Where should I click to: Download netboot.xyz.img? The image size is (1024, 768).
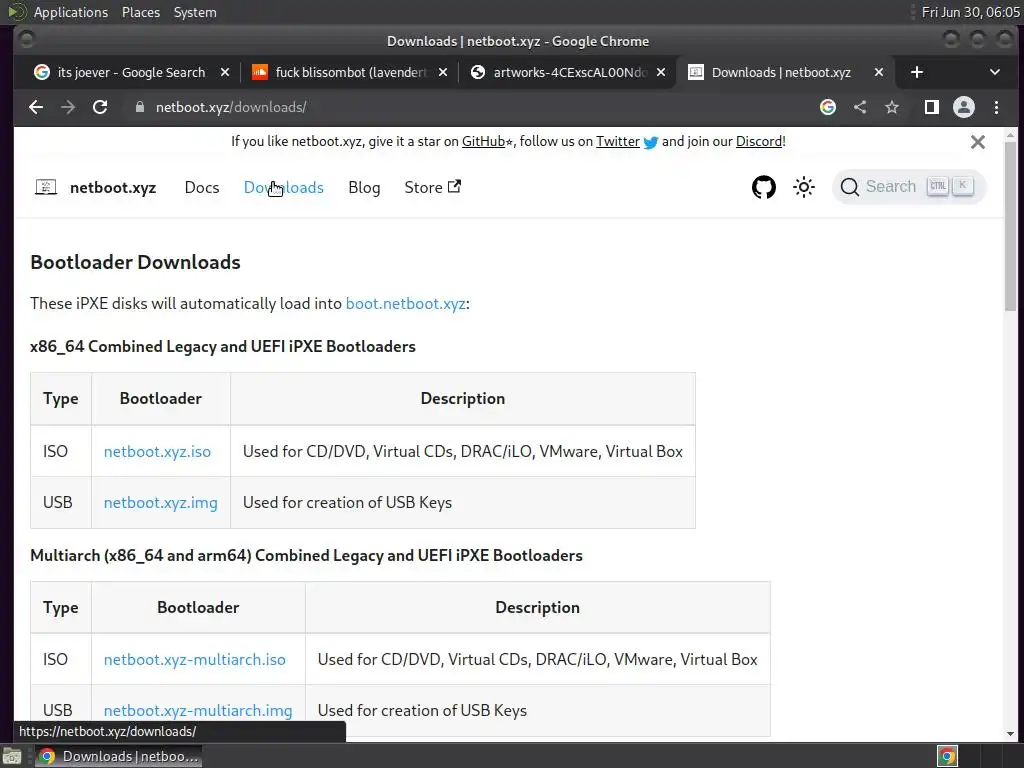161,502
